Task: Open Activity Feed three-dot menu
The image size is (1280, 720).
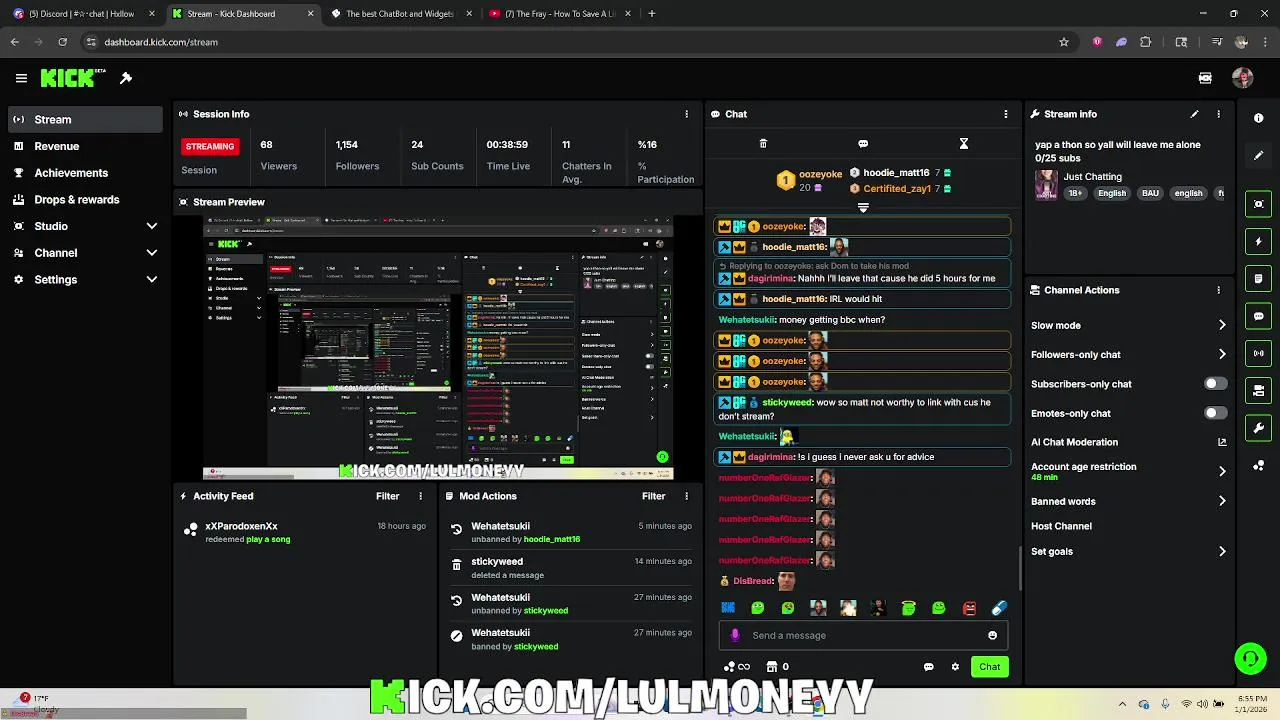Action: pos(421,496)
